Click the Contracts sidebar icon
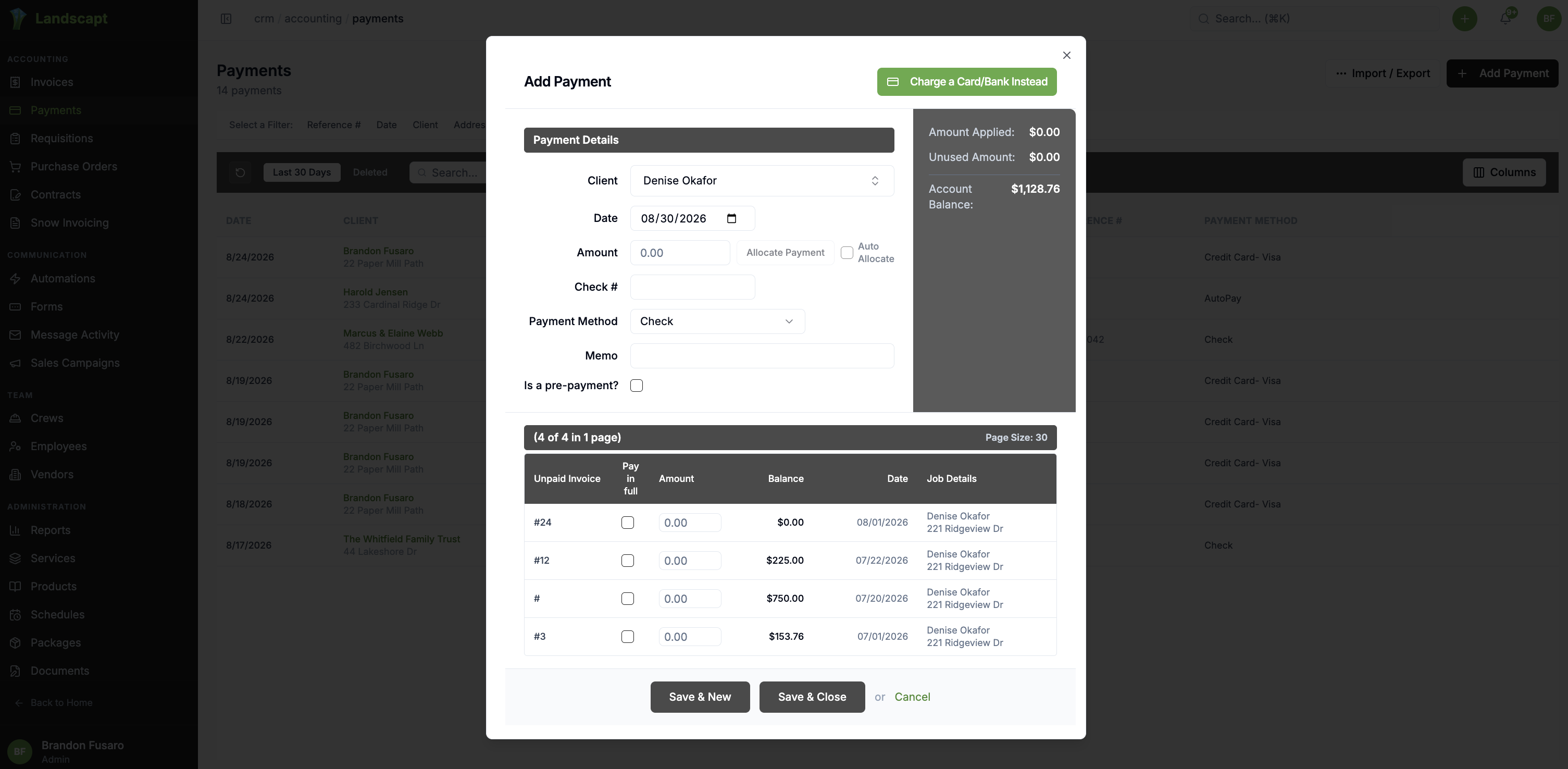Screen dimensions: 1568x769 point(16,195)
